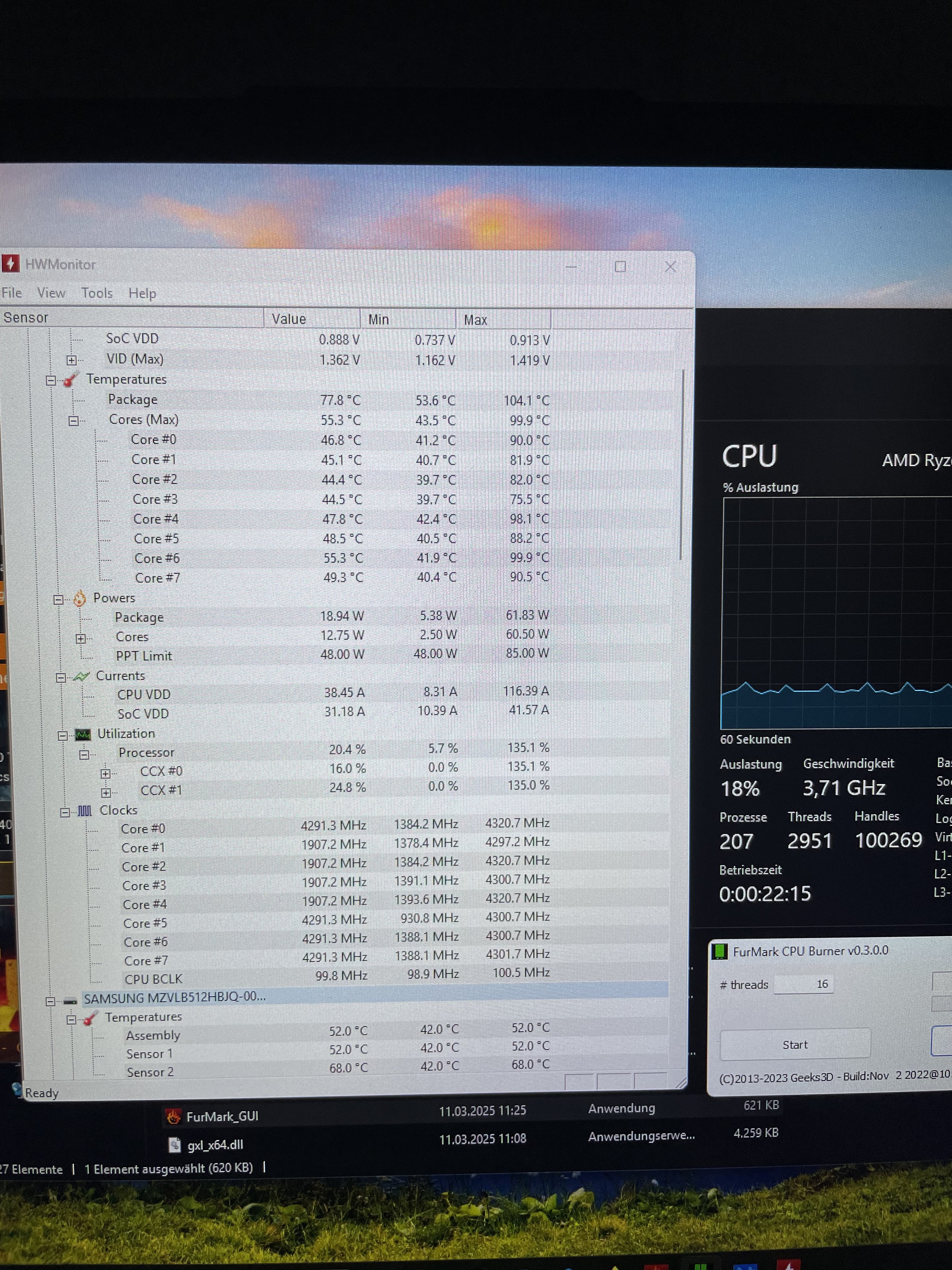Viewport: 952px width, 1270px height.
Task: Click the flame Powers section icon
Action: pos(79,599)
